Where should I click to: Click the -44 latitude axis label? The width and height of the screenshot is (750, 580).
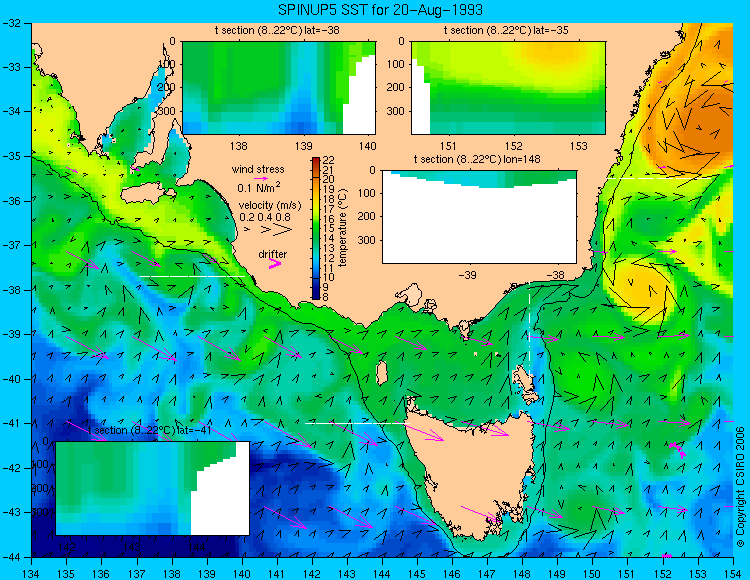[11, 557]
